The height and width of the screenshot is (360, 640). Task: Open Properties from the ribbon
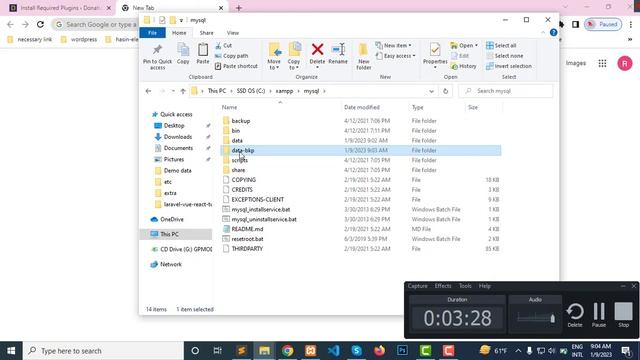(435, 55)
